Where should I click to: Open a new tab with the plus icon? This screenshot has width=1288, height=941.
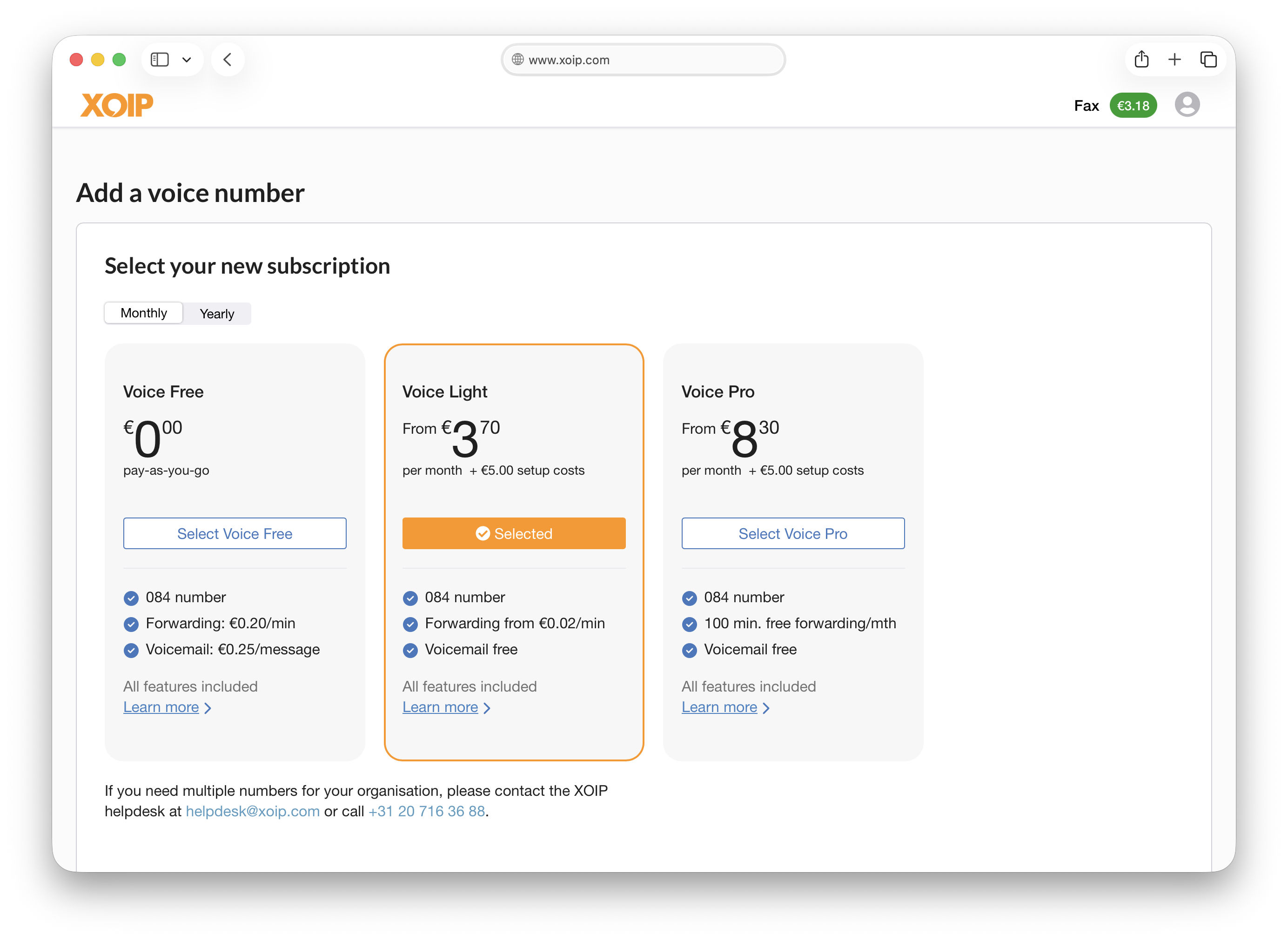pos(1174,59)
